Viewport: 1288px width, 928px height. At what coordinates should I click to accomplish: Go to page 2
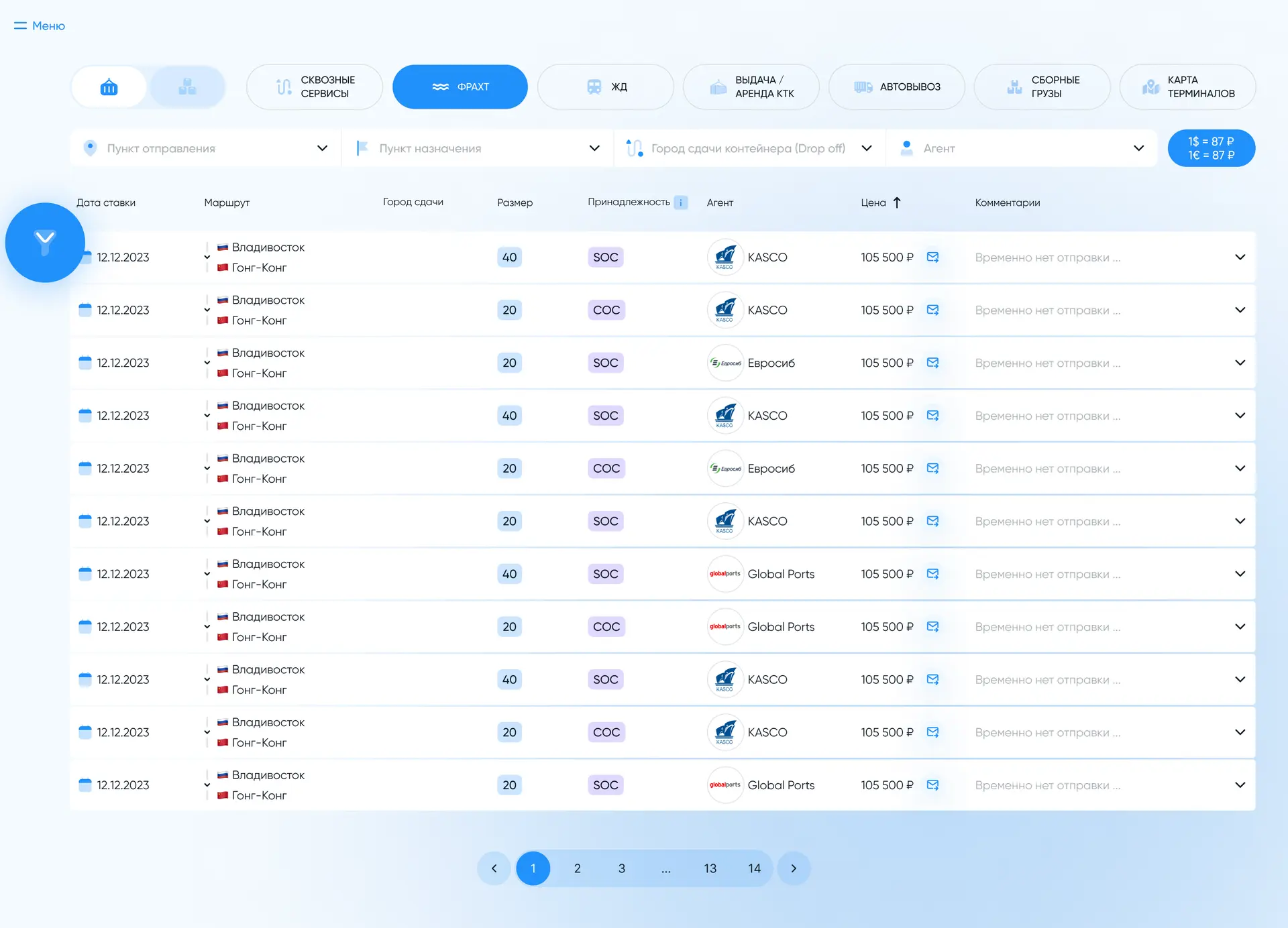577,868
